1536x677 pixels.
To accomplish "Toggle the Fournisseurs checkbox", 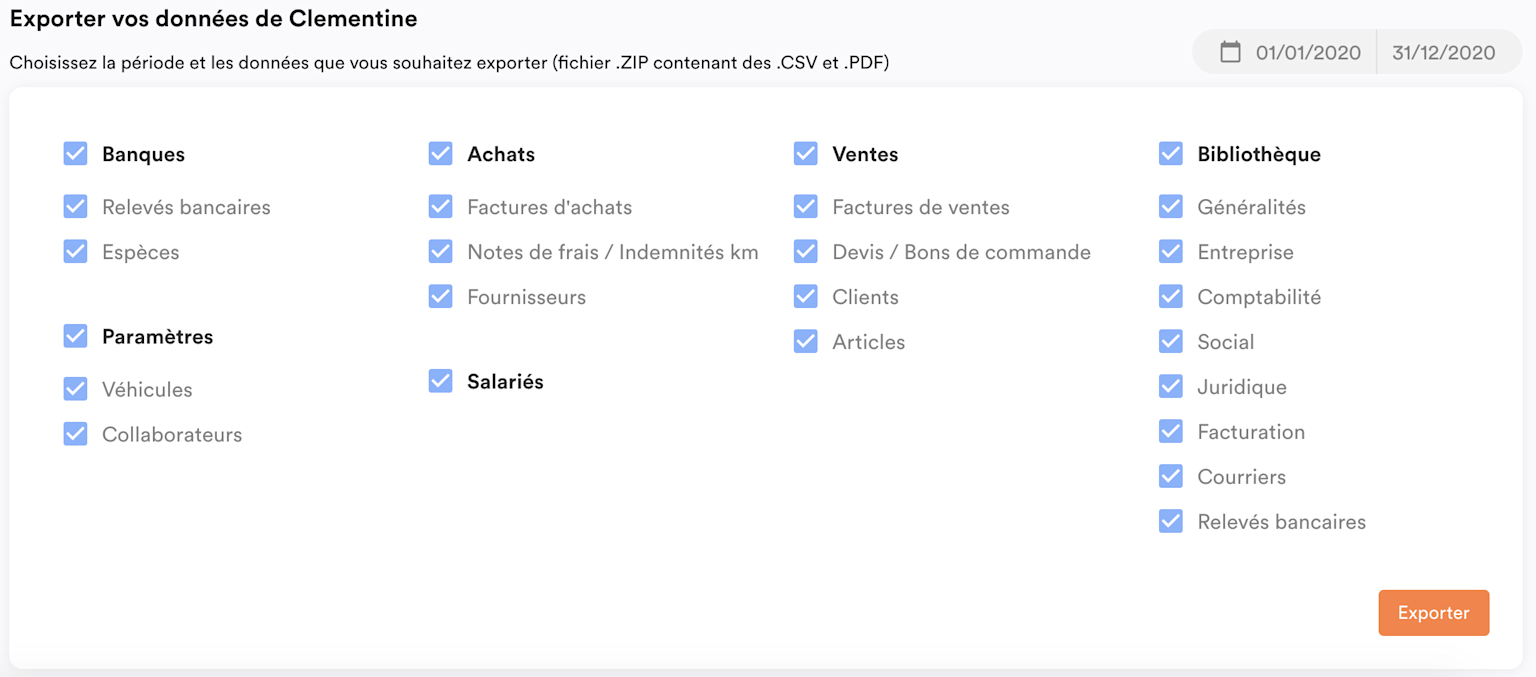I will pos(441,296).
